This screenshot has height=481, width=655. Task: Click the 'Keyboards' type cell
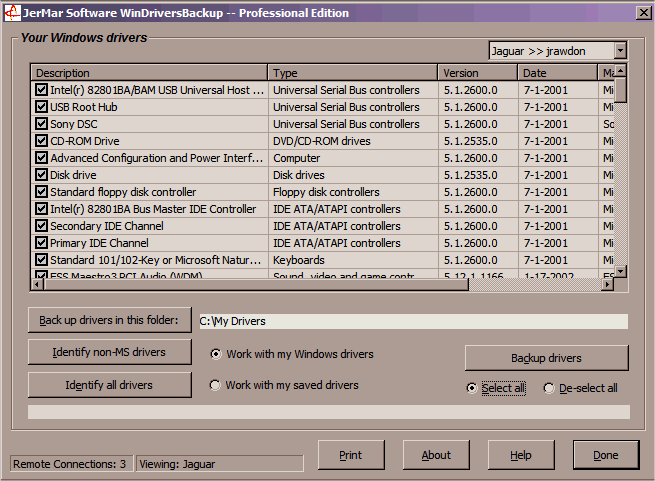299,260
